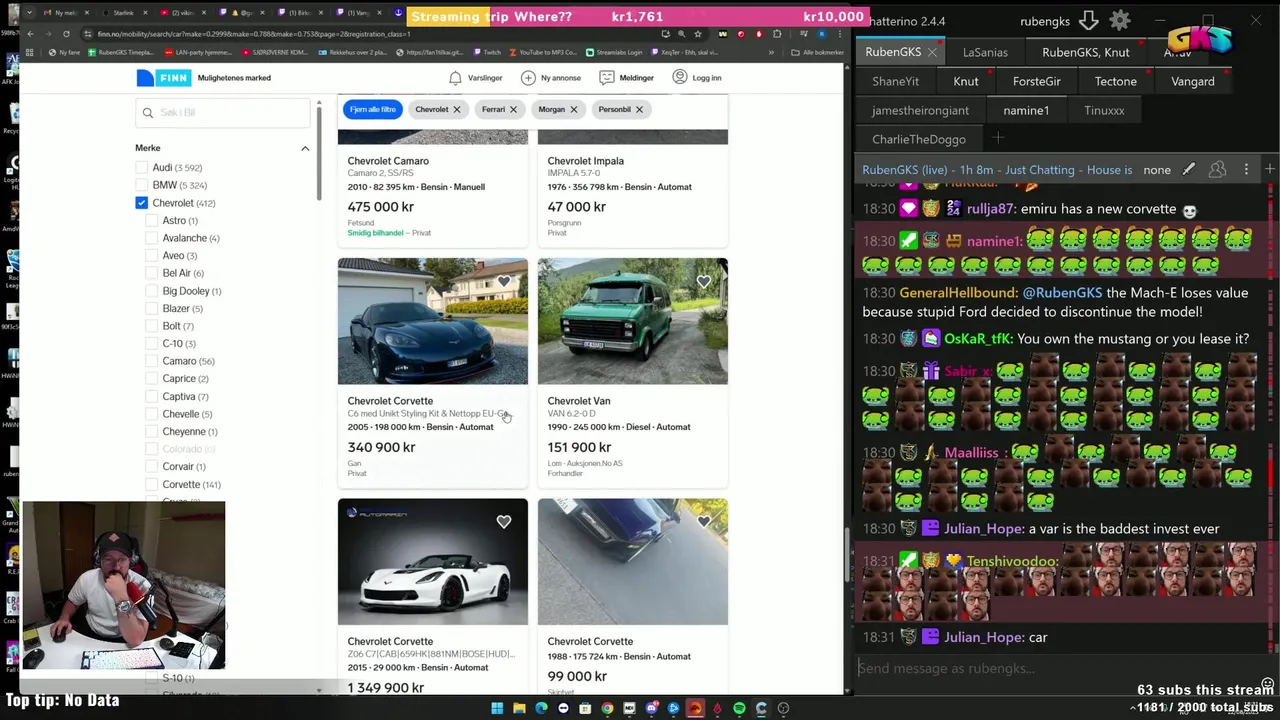
Task: Open emote picker in chat input
Action: tap(1267, 684)
